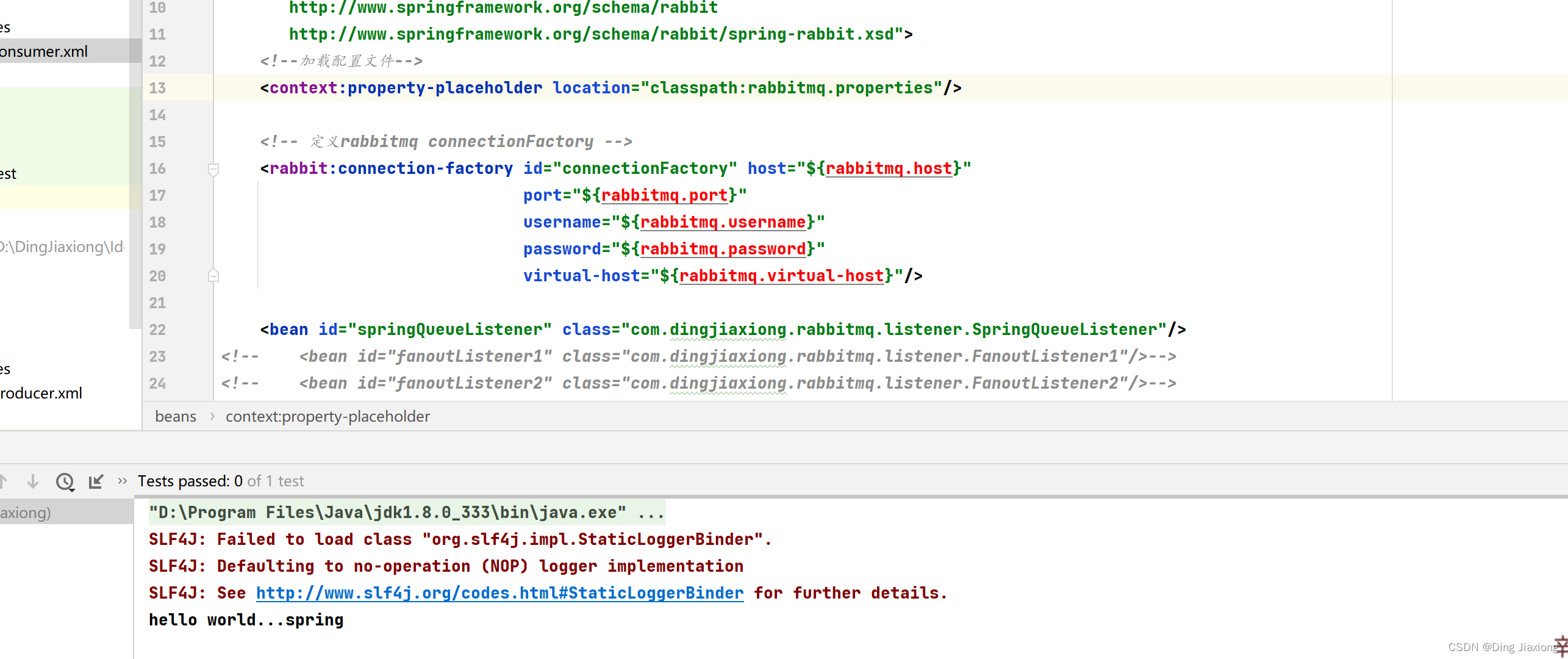Click the 'est' item in project tree

coord(8,173)
